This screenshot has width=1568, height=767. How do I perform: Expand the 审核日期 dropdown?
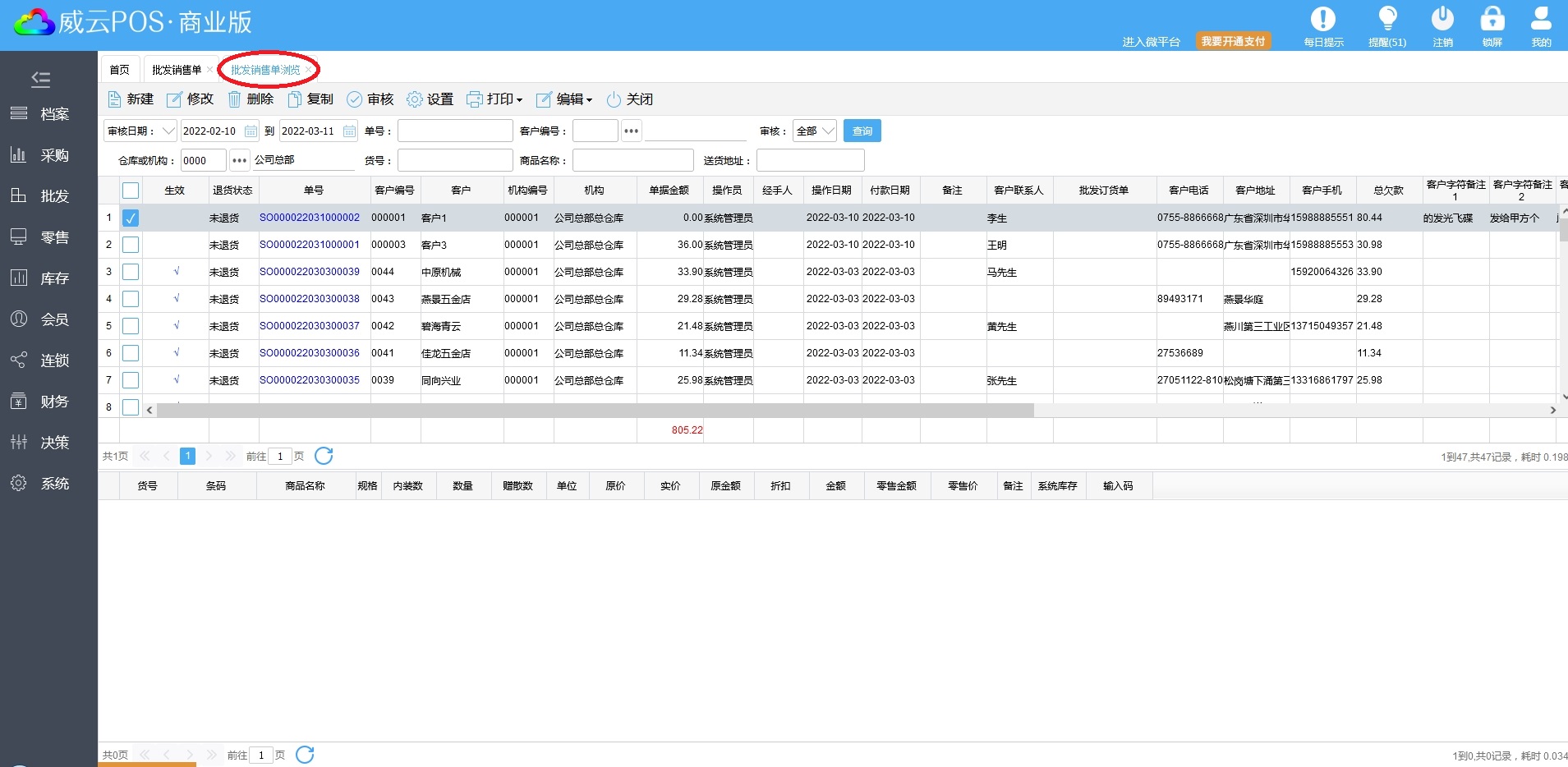168,131
